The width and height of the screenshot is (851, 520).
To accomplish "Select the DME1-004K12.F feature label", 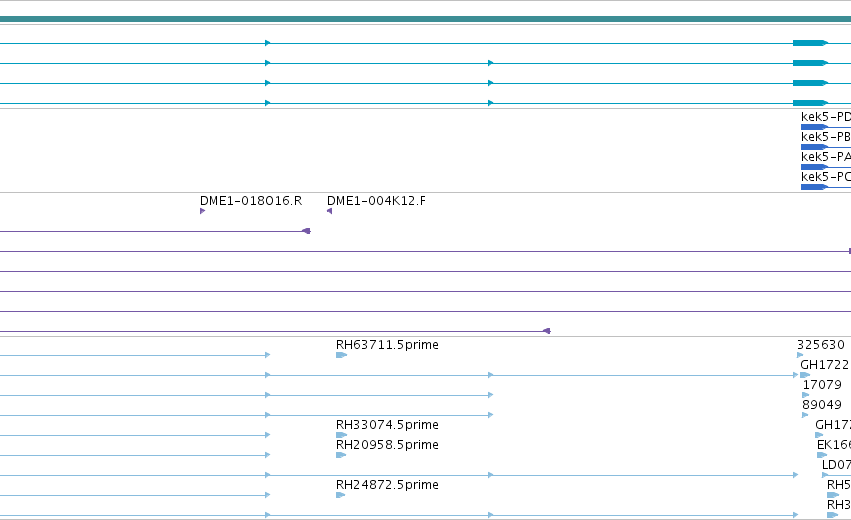I will pos(376,201).
